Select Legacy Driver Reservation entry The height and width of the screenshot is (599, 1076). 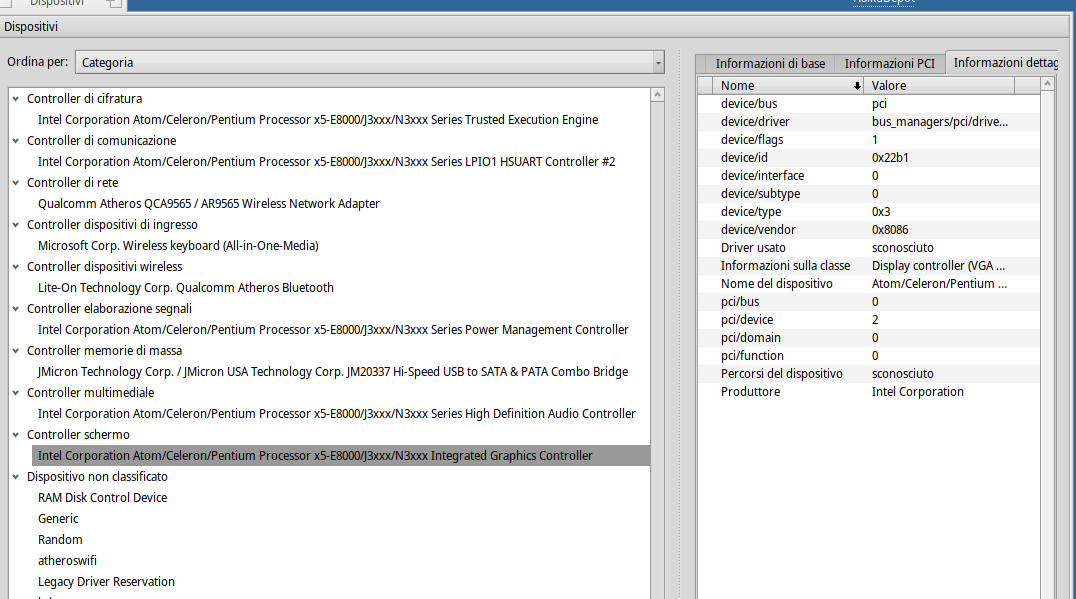coord(106,582)
